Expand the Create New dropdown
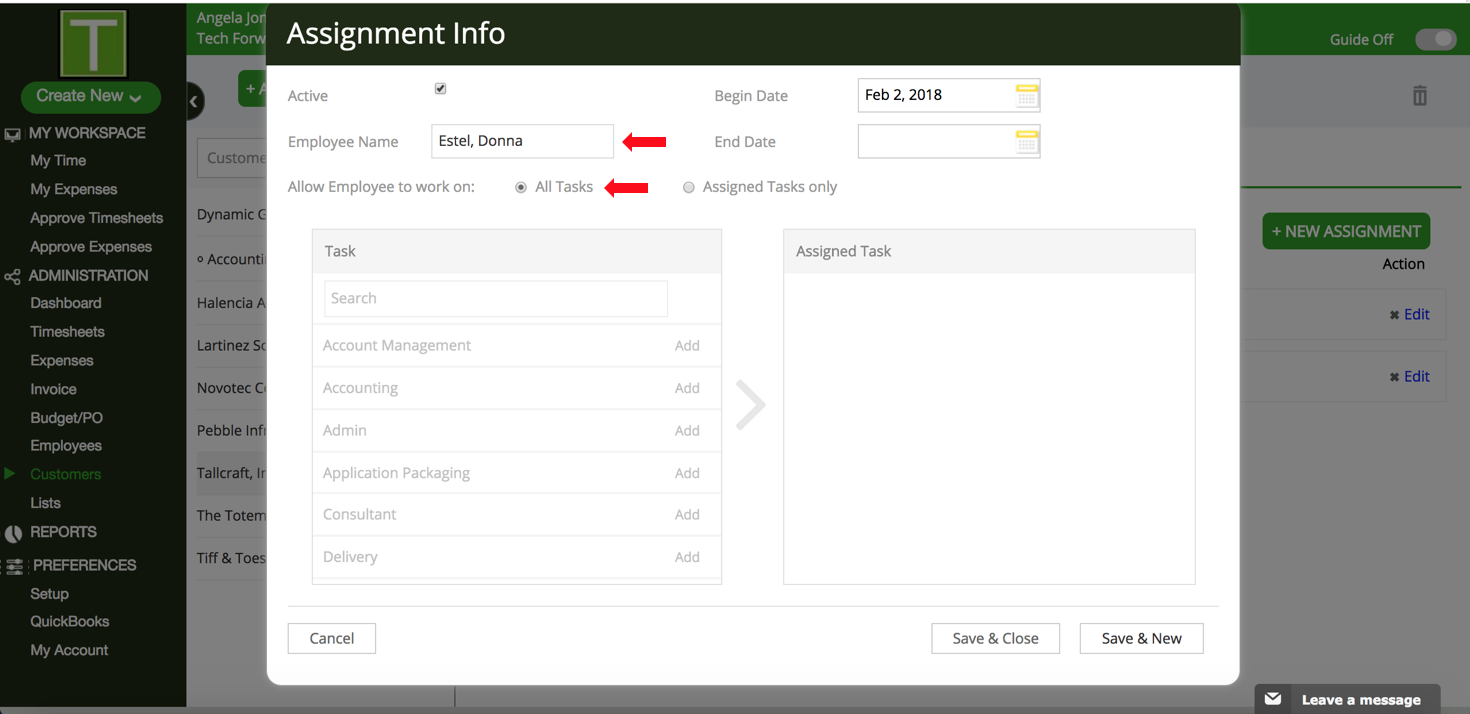Screen dimensions: 1470x714 90,96
